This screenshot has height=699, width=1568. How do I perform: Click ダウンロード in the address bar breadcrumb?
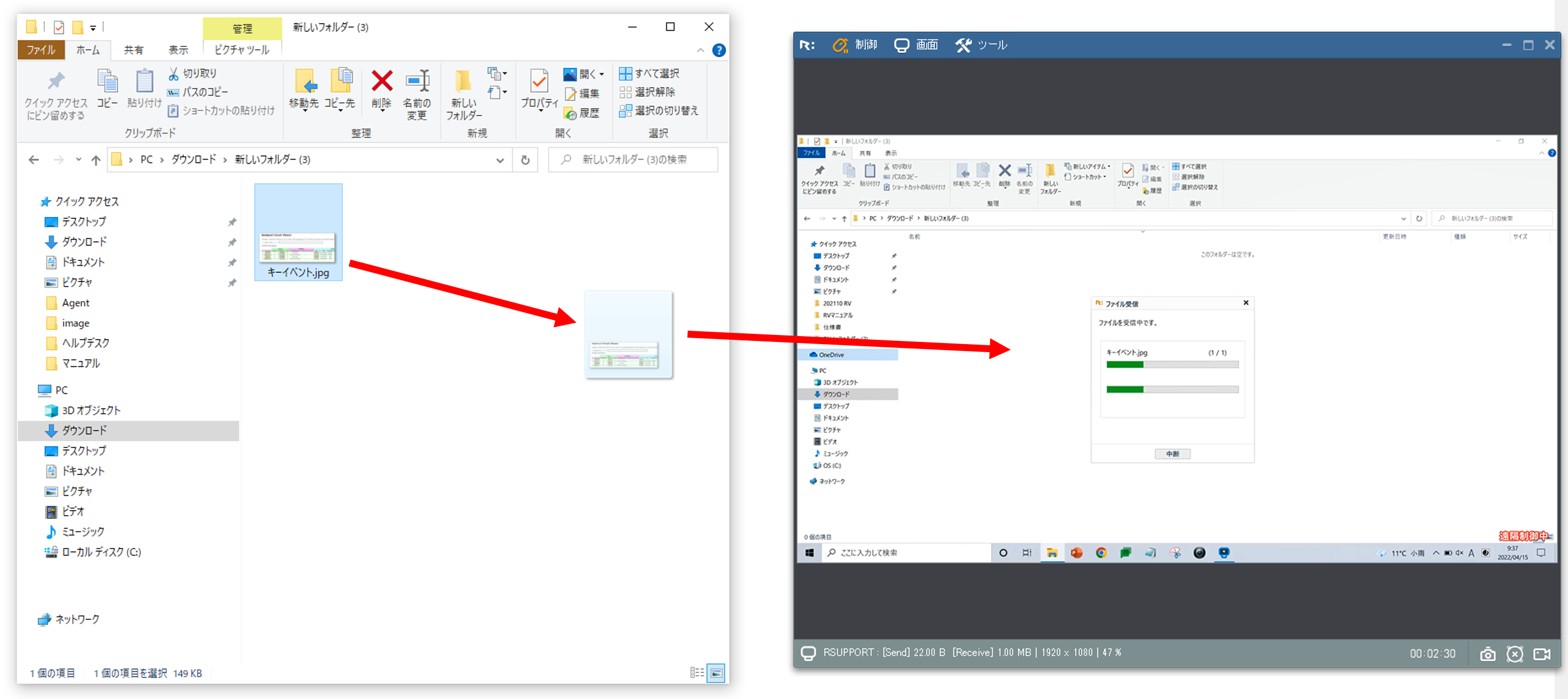coord(194,160)
